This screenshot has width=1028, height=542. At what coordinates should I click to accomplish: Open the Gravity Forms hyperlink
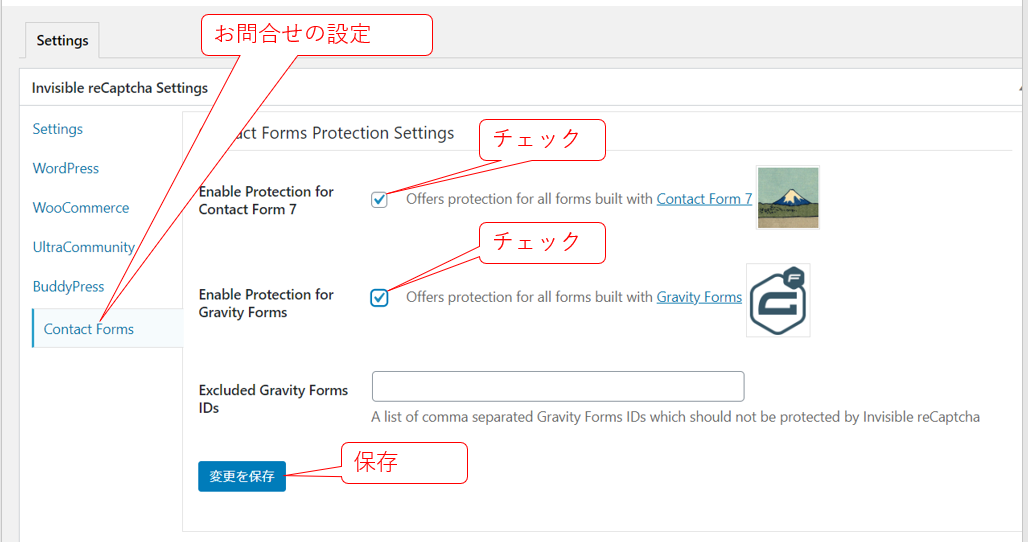(x=699, y=297)
